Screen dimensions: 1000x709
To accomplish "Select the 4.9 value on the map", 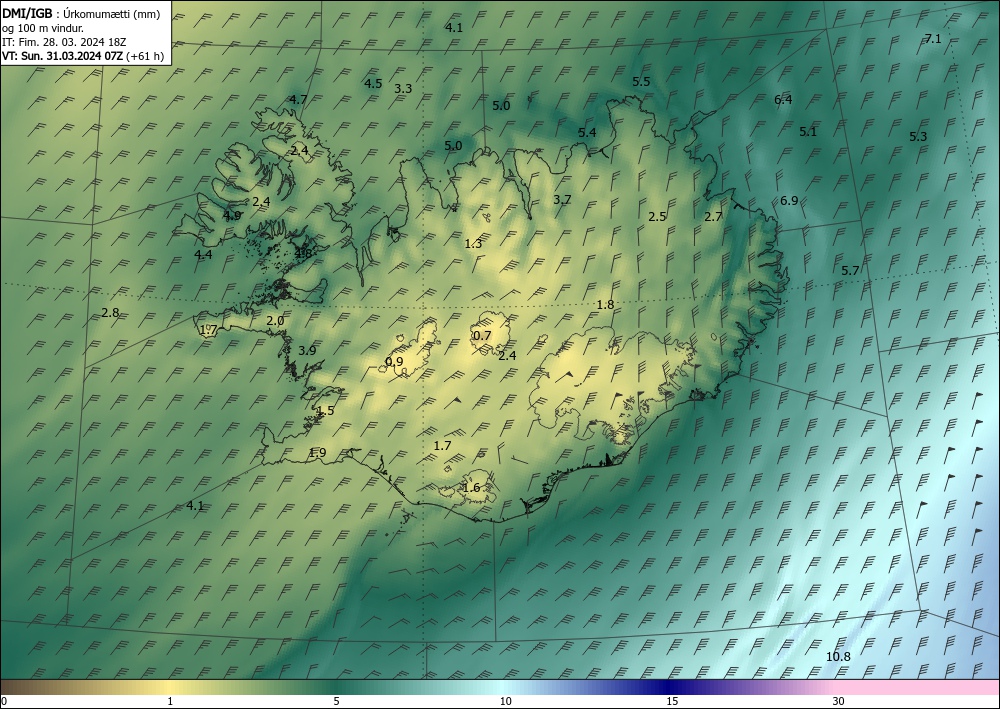I will pos(232,216).
